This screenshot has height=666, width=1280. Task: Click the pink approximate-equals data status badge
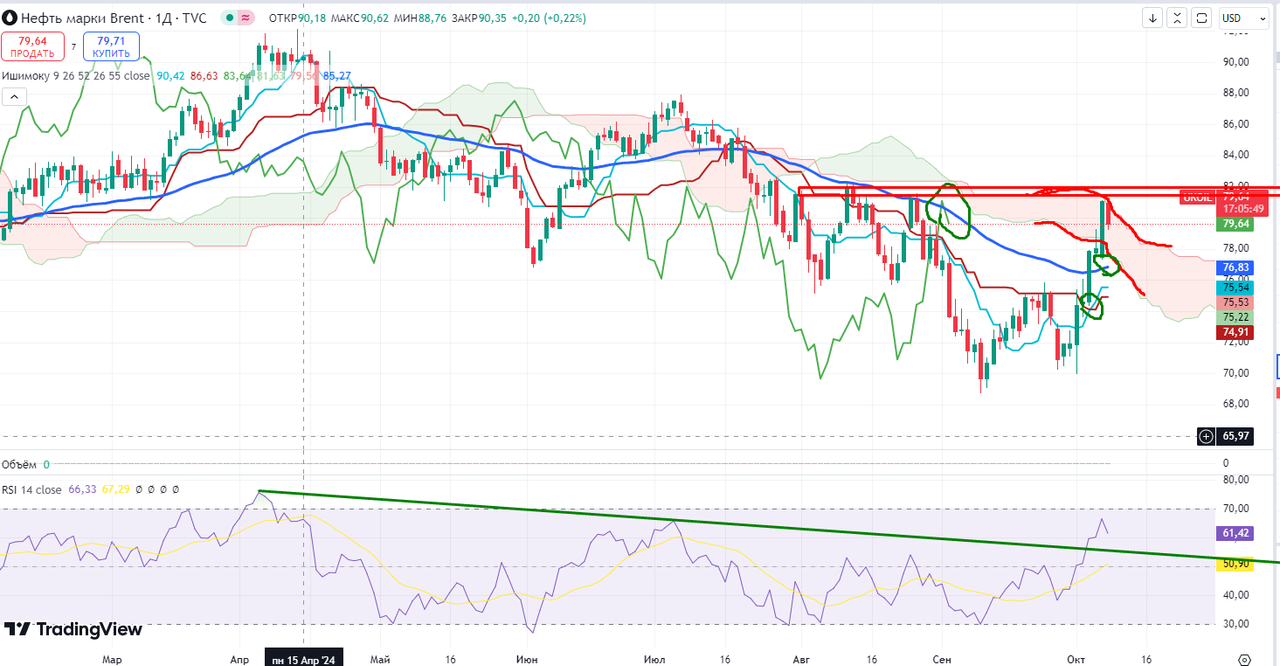pyautogui.click(x=245, y=18)
